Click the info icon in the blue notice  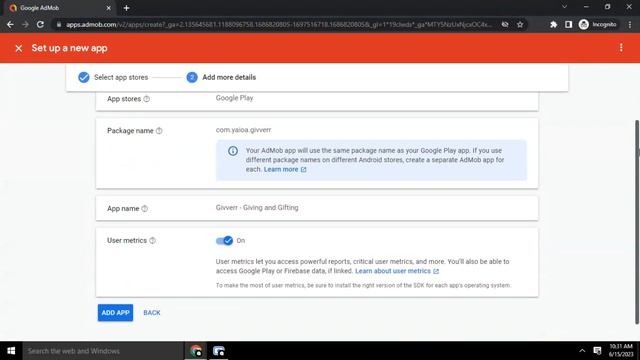coord(233,151)
